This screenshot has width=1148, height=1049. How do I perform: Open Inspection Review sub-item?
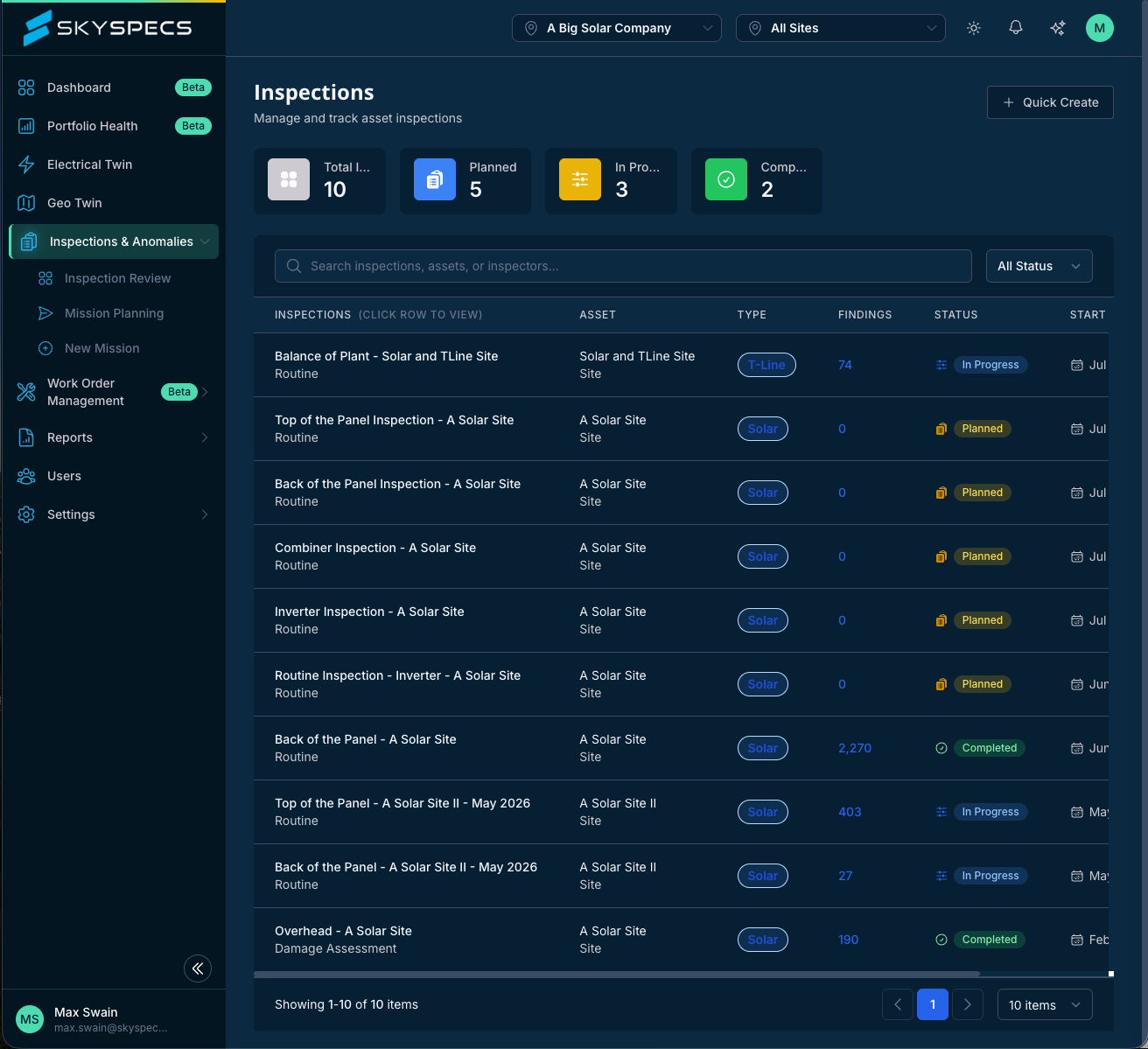117,278
